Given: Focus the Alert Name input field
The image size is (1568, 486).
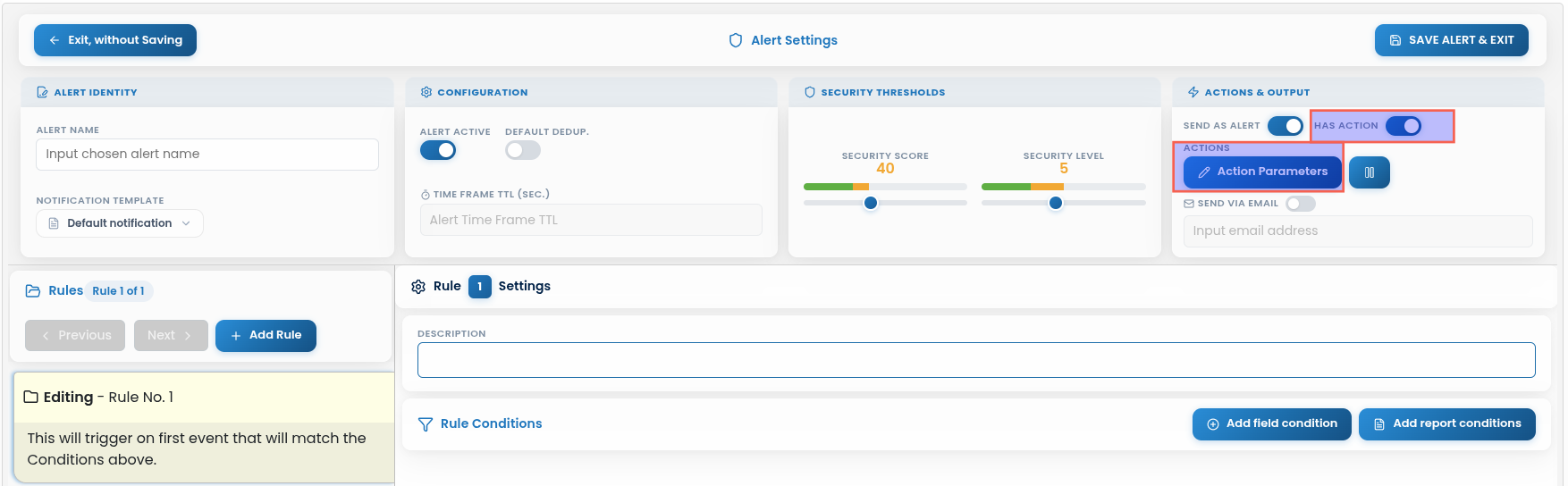Looking at the screenshot, I should 207,155.
